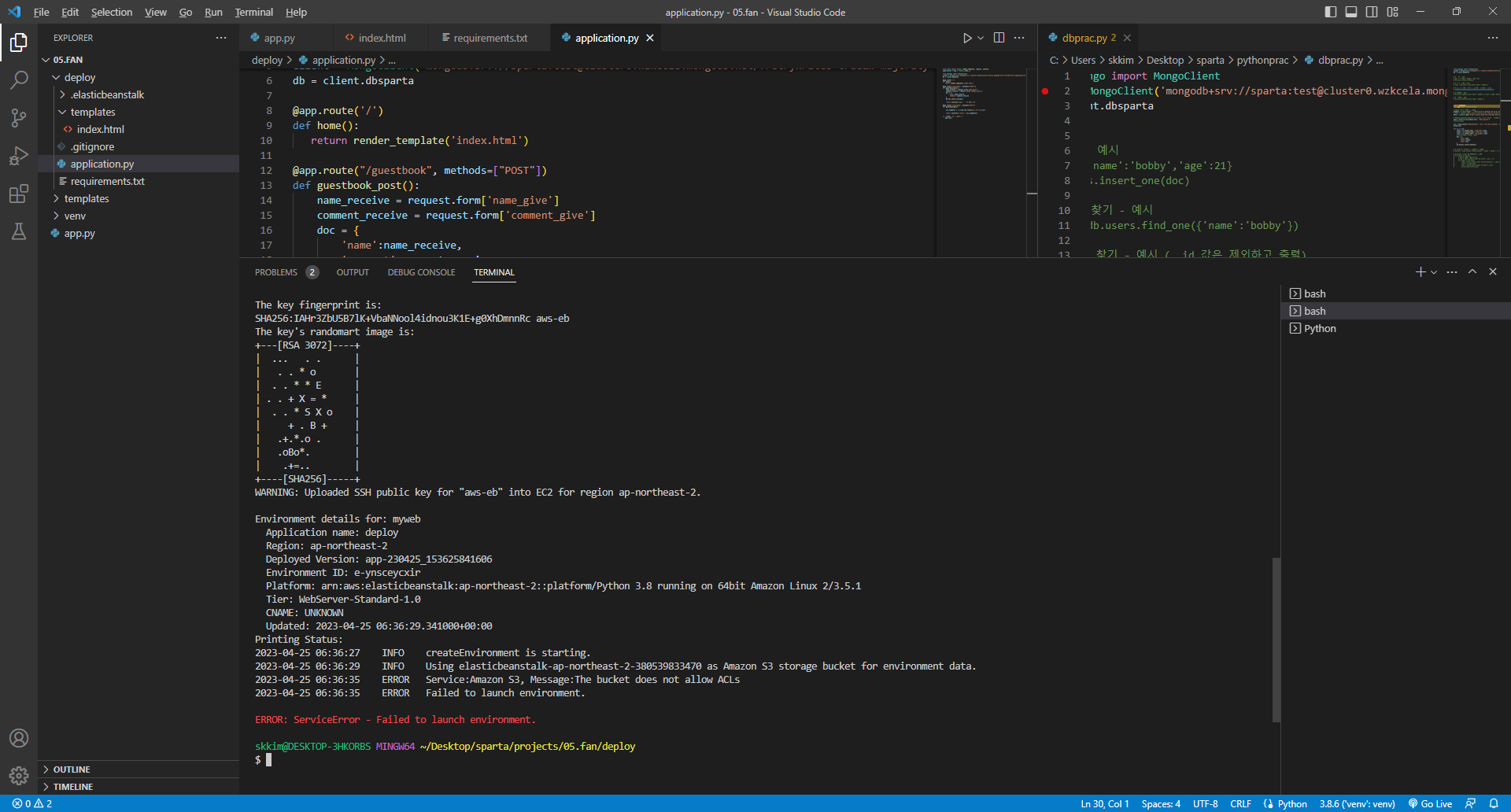Split the editor right
This screenshot has width=1511, height=812.
[x=999, y=38]
